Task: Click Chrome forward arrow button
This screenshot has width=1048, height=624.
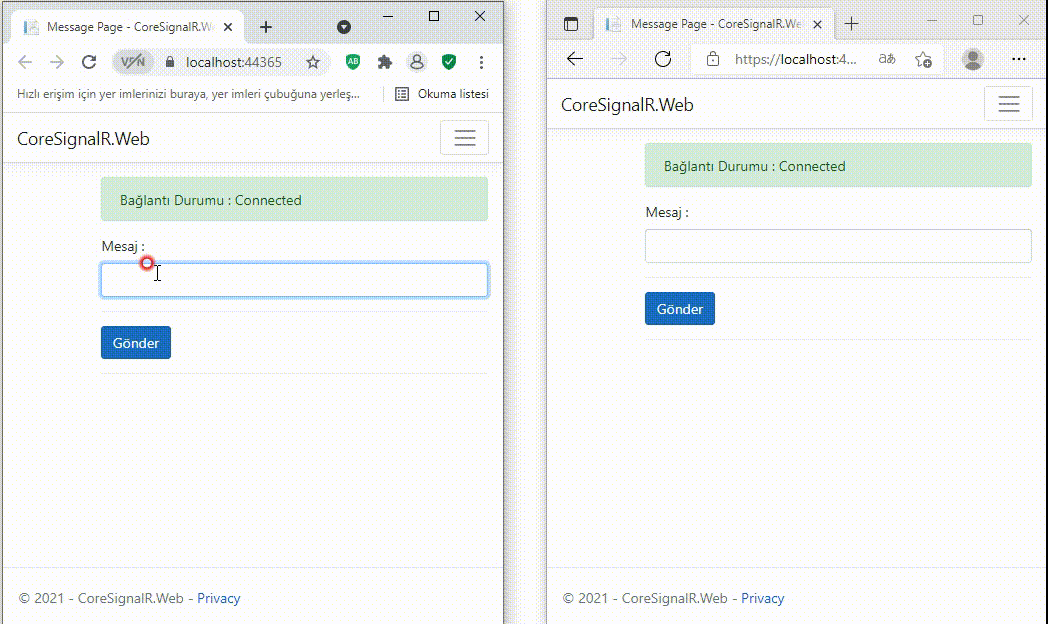Action: click(x=57, y=62)
